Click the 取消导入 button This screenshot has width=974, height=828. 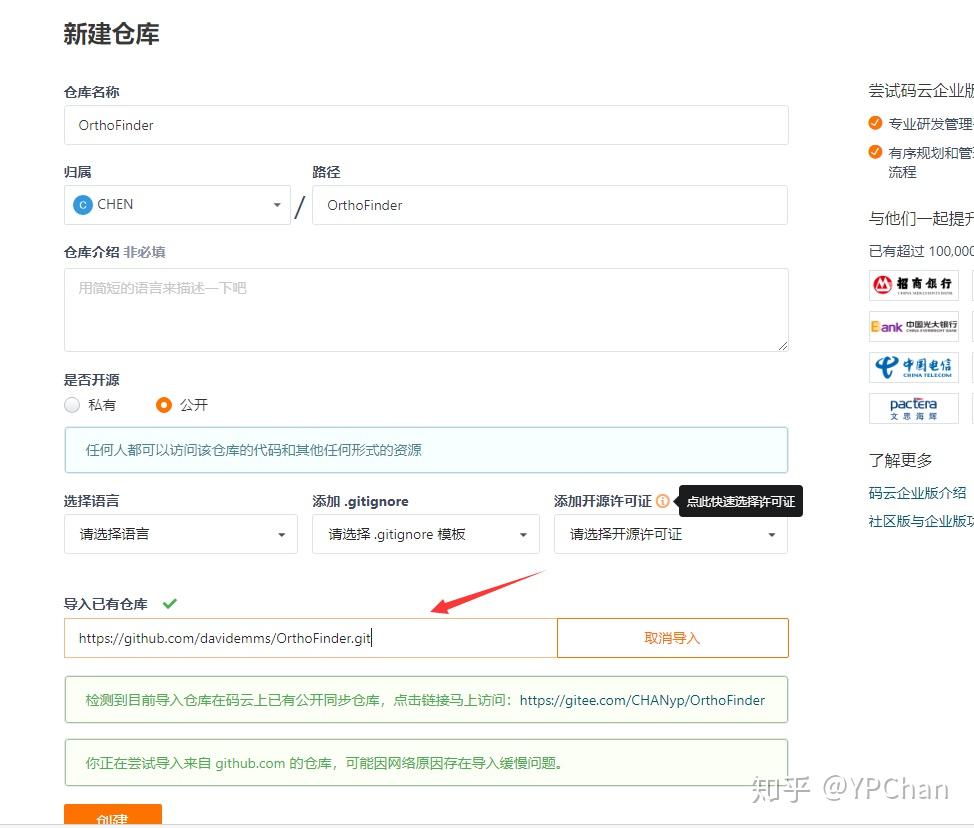tap(672, 638)
